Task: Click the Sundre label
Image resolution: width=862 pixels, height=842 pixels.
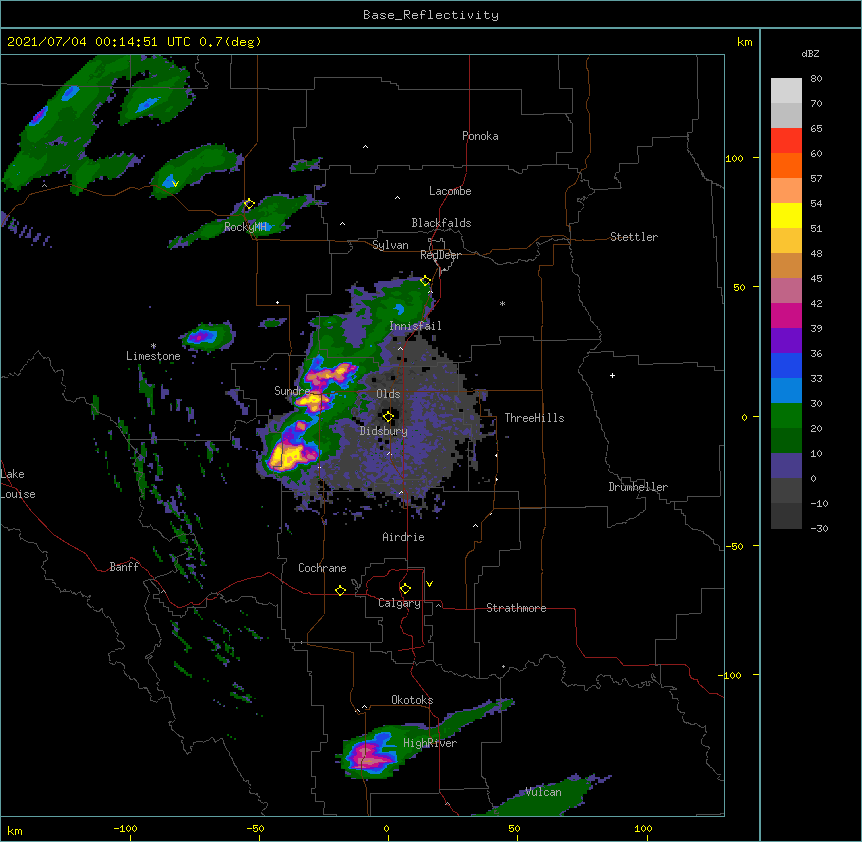Action: pos(292,391)
